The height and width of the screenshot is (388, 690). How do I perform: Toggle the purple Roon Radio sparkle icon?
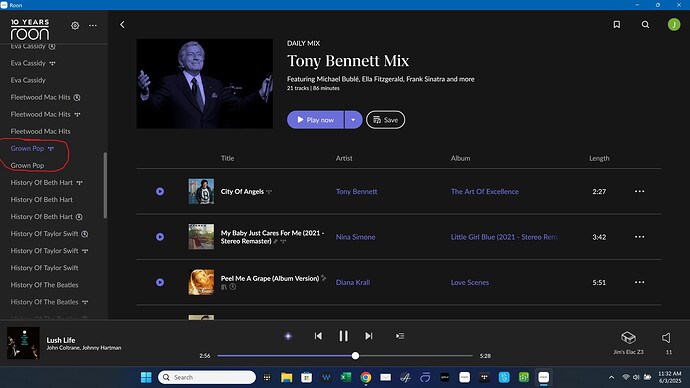click(x=288, y=336)
